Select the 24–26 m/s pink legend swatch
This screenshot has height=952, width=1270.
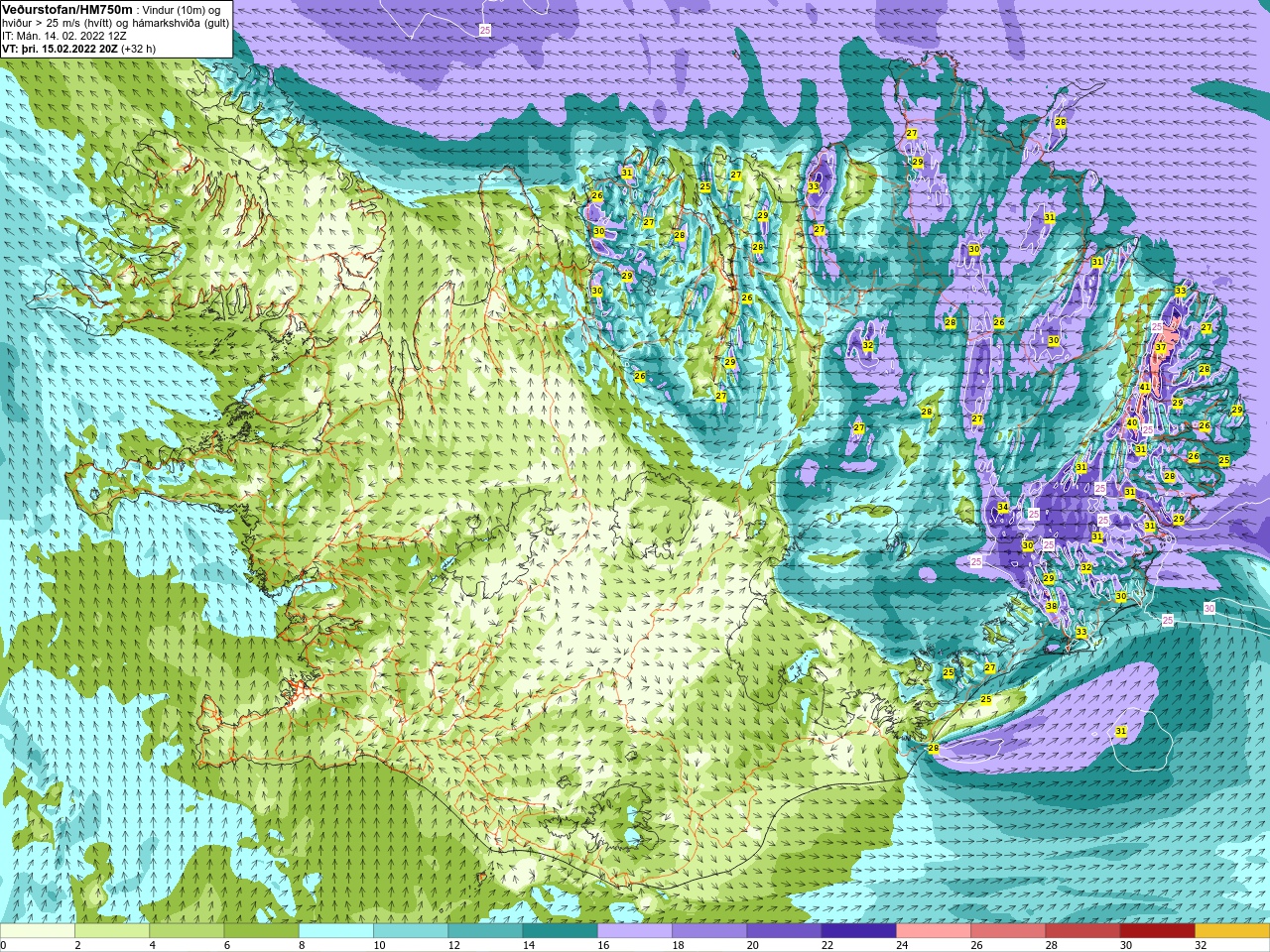934,931
